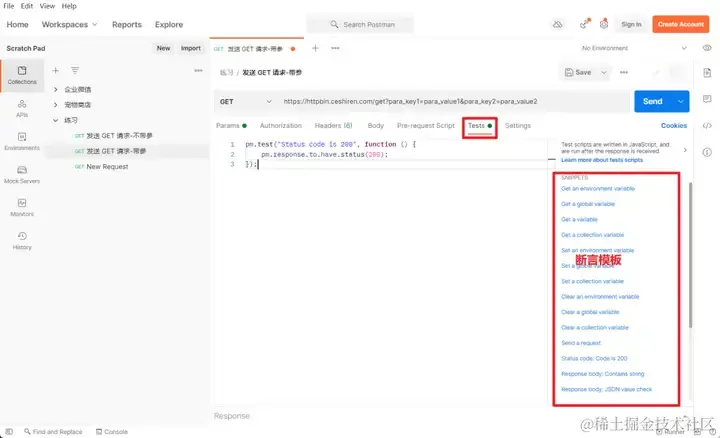
Task: Open the APIs sidebar panel
Action: click(x=22, y=108)
